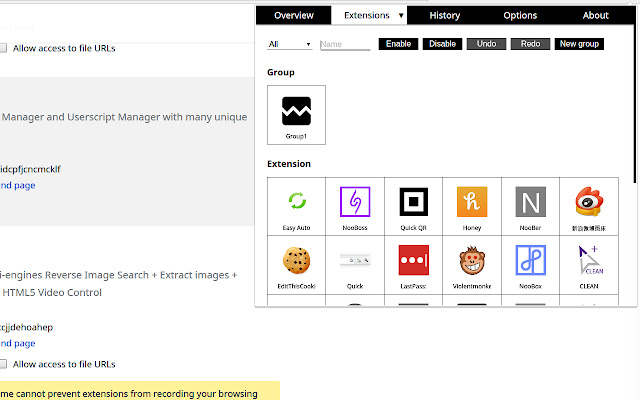Viewport: 640px width, 400px height.
Task: Tick the lower Allow access to file URLs checkbox
Action: pos(4,364)
